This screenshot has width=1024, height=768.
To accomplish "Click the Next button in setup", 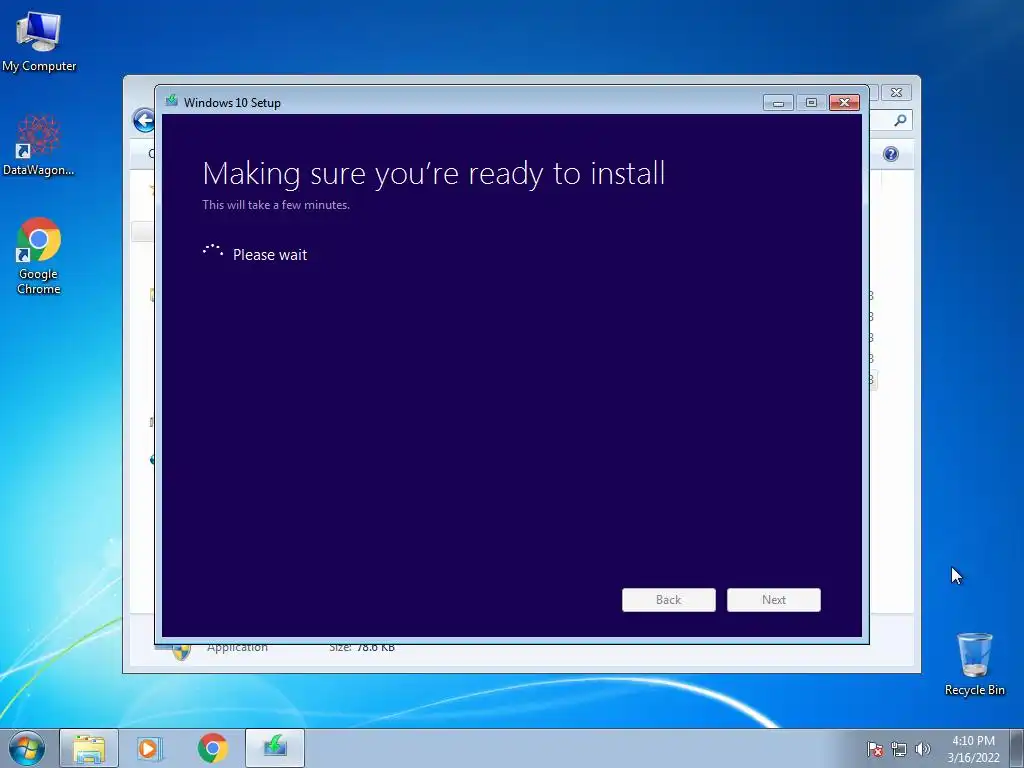I will 774,600.
